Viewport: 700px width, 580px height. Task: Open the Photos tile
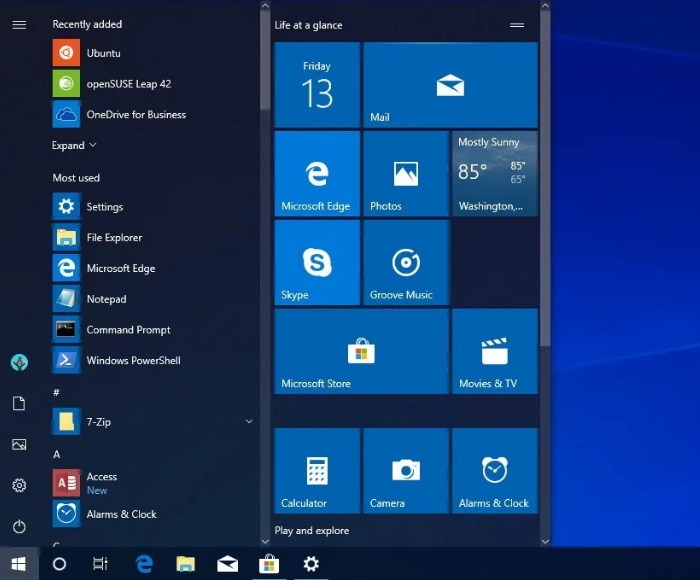[406, 174]
